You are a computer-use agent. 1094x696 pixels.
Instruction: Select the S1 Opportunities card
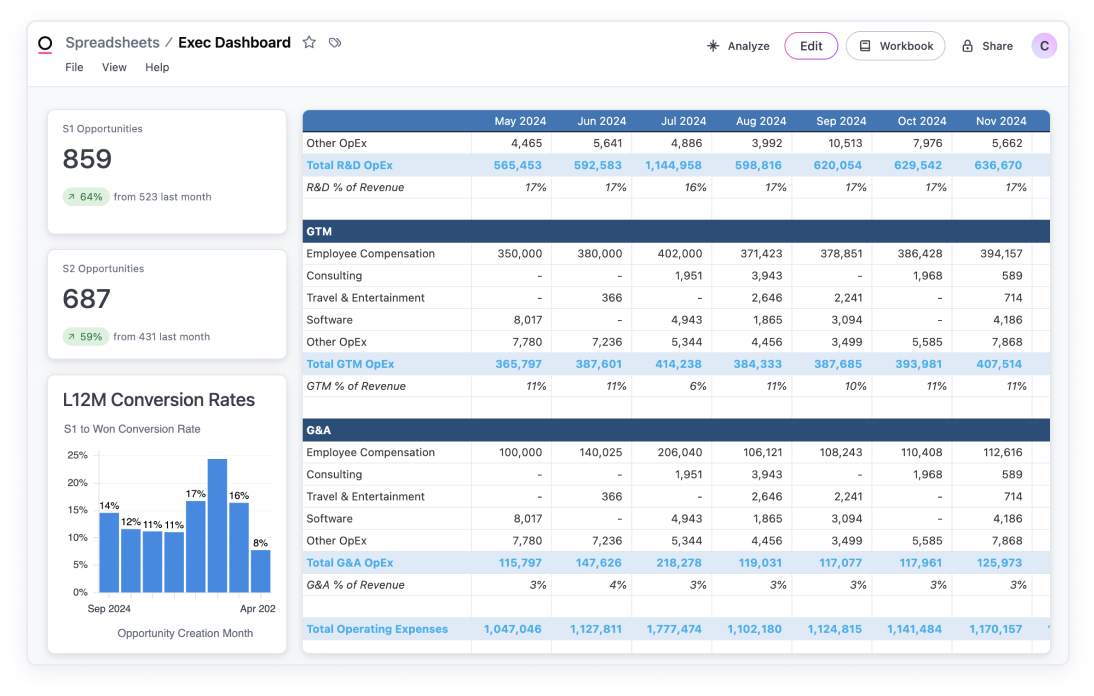tap(166, 171)
